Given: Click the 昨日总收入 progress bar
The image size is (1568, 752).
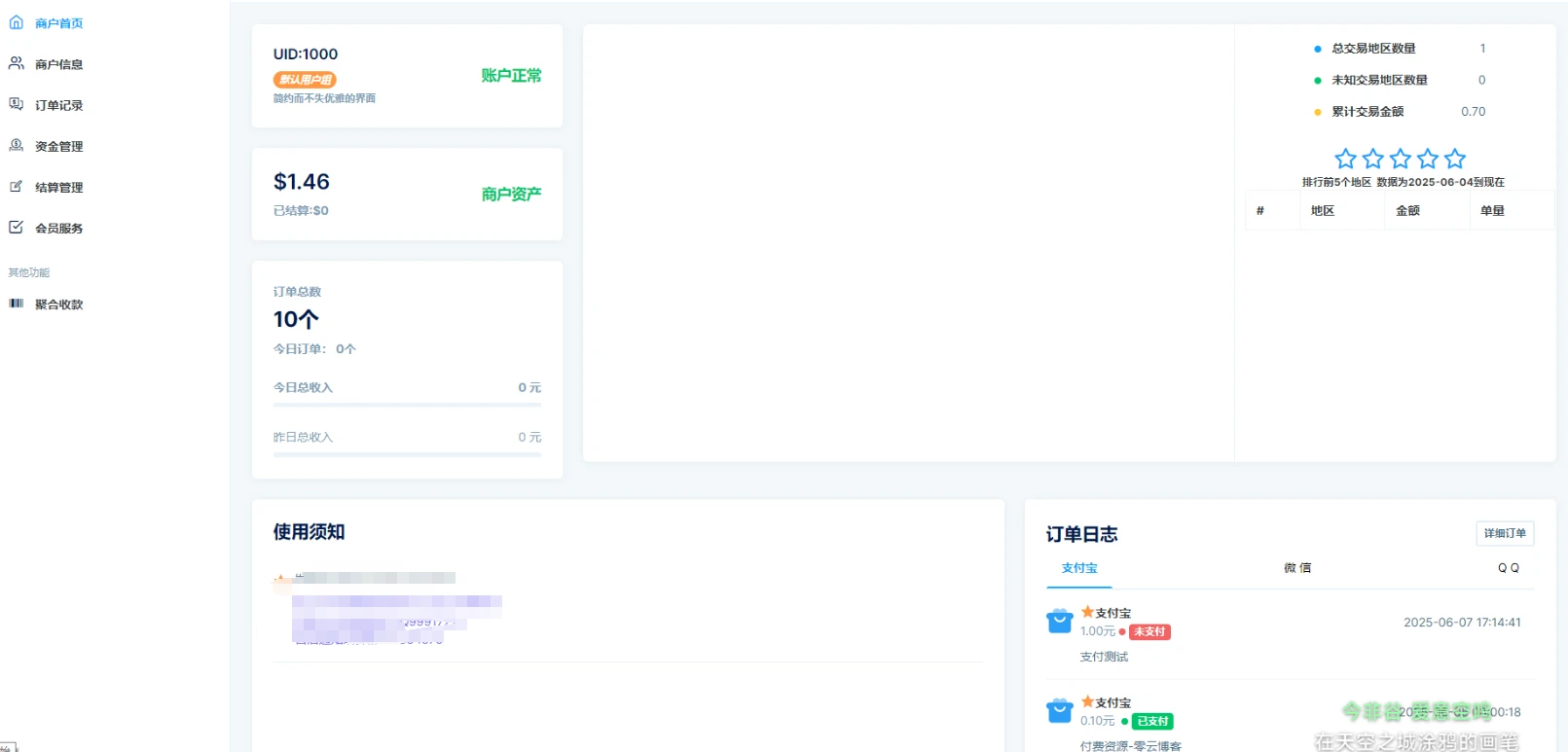Looking at the screenshot, I should (407, 454).
